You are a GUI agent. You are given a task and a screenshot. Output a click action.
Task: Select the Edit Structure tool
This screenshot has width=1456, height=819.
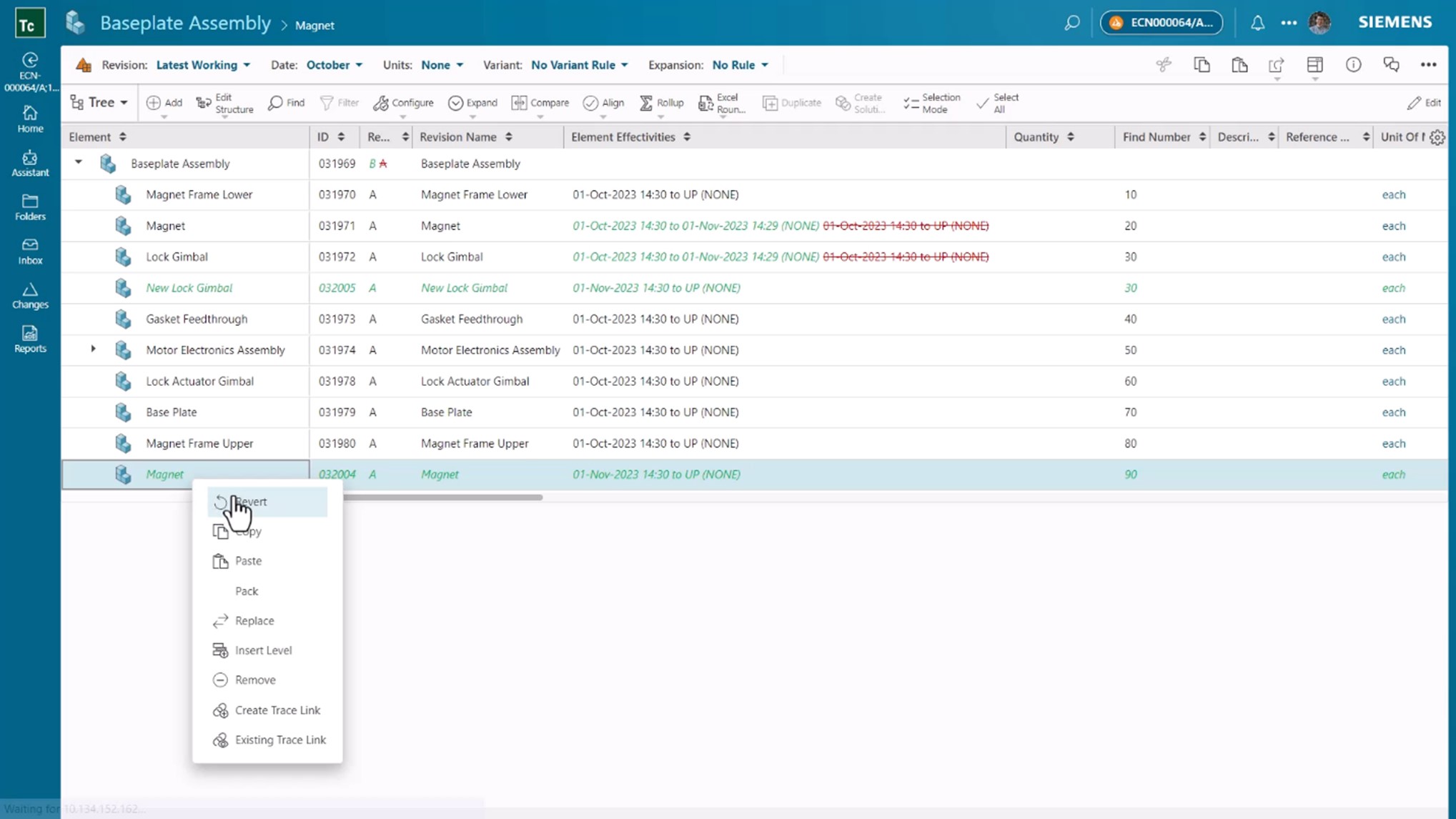point(224,102)
